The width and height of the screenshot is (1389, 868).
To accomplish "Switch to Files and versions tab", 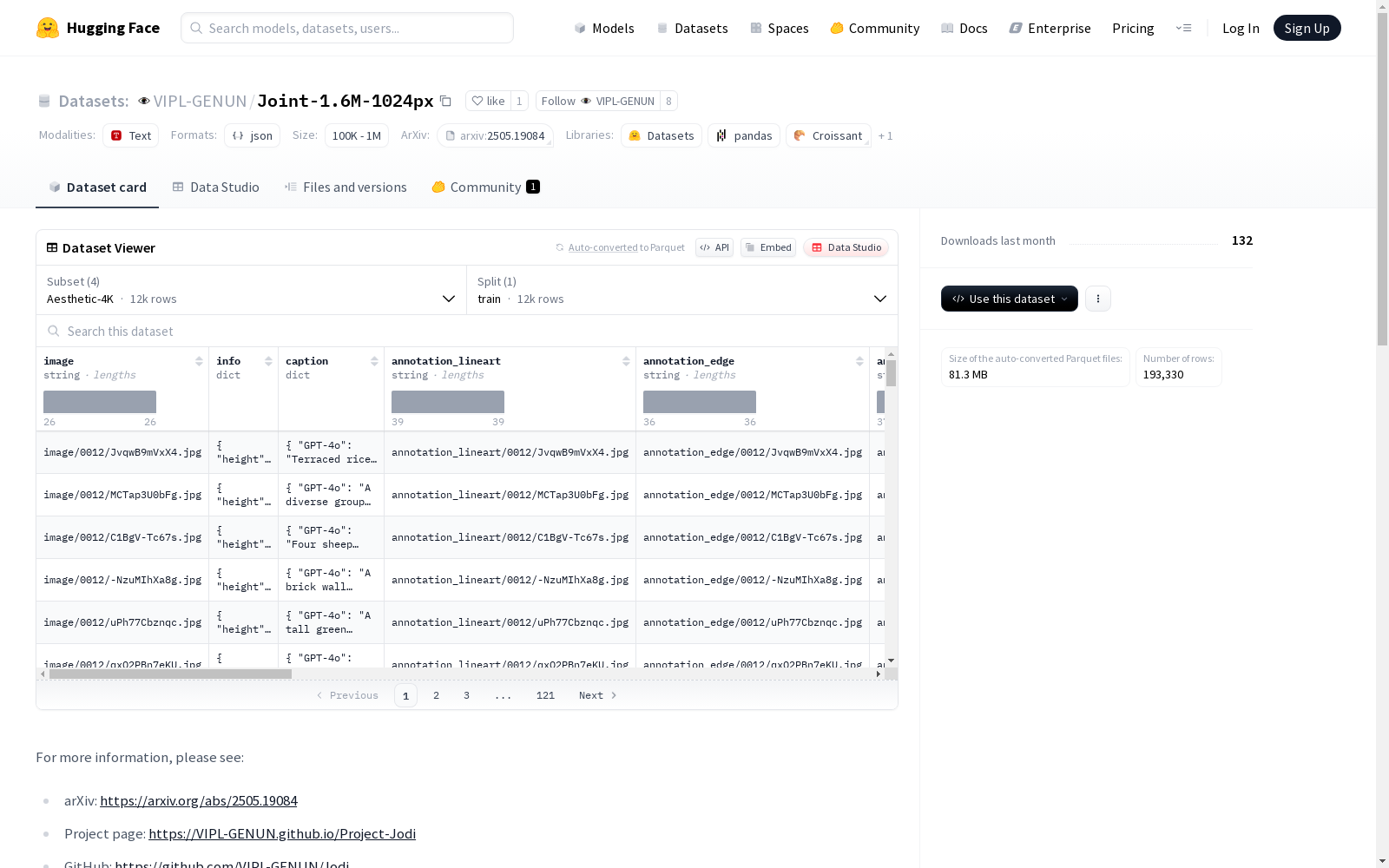I will (346, 187).
